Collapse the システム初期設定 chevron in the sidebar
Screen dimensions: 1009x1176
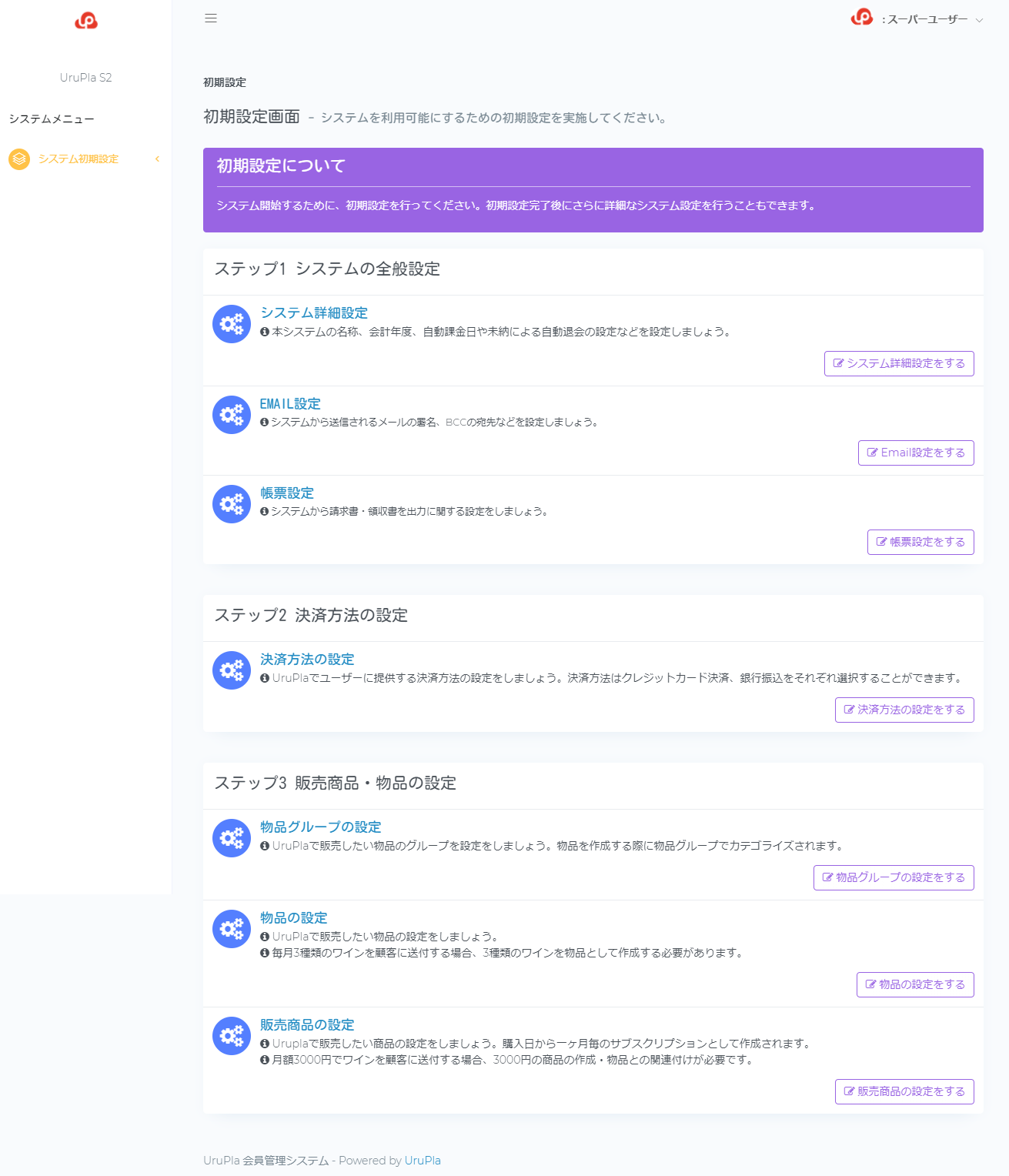tap(158, 159)
